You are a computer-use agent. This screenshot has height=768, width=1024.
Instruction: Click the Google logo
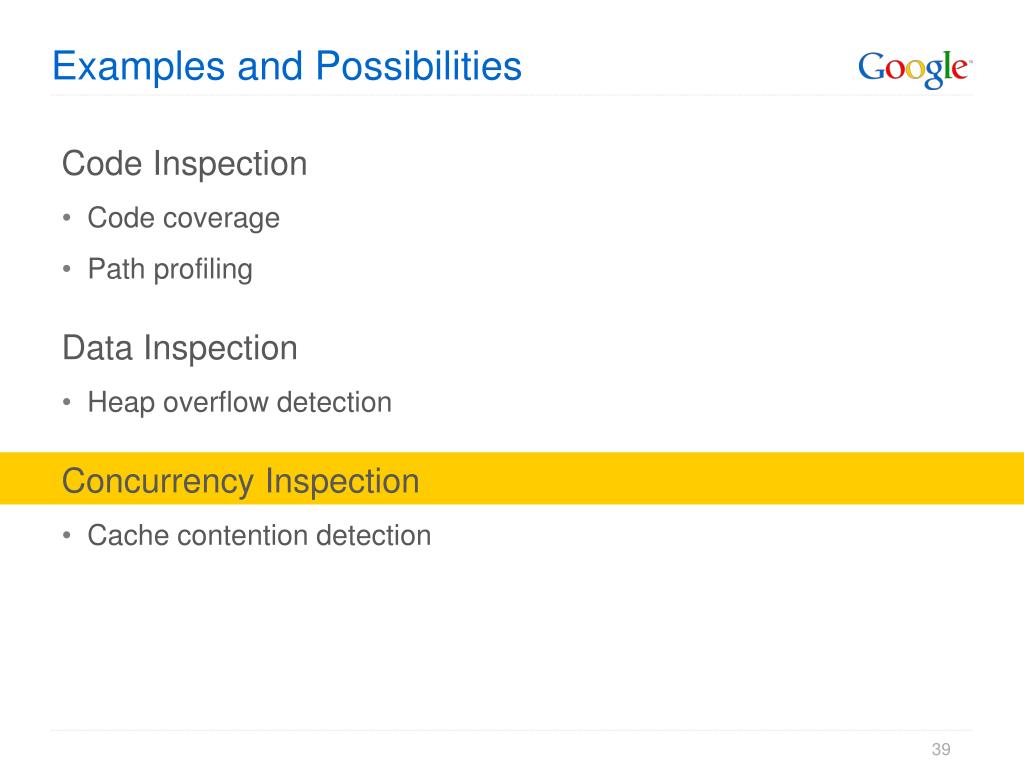click(915, 69)
